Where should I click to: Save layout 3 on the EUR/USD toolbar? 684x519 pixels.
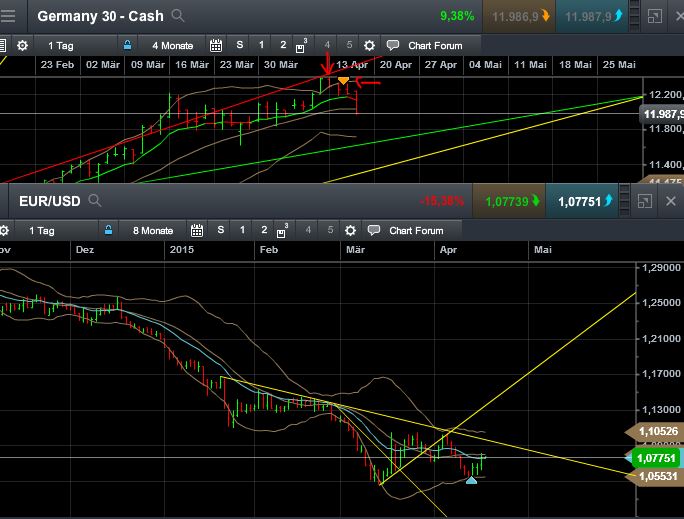[283, 230]
